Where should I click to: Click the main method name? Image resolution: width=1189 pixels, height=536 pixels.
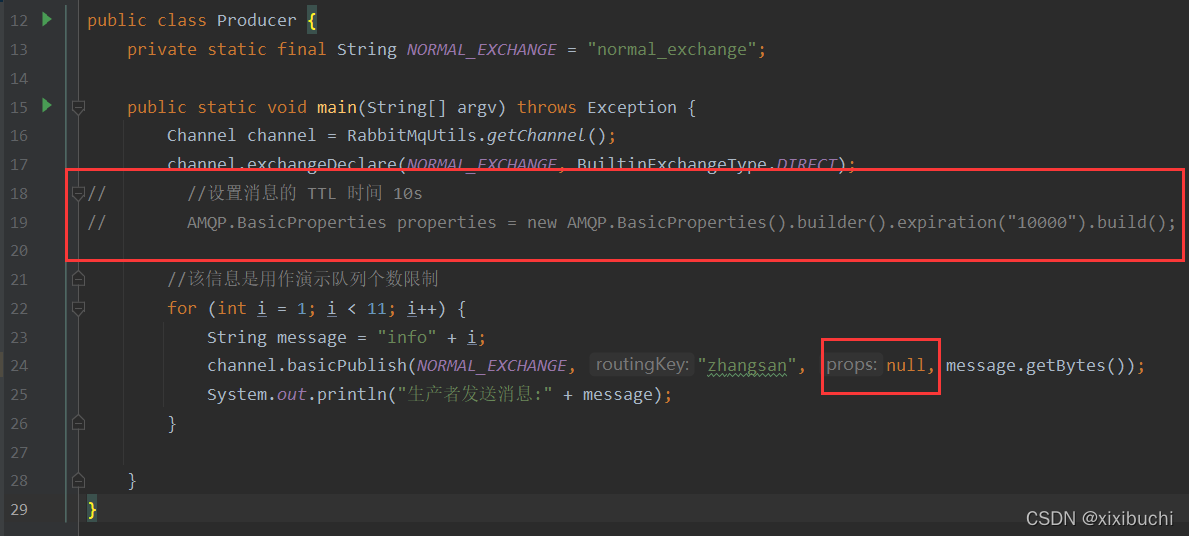[337, 108]
